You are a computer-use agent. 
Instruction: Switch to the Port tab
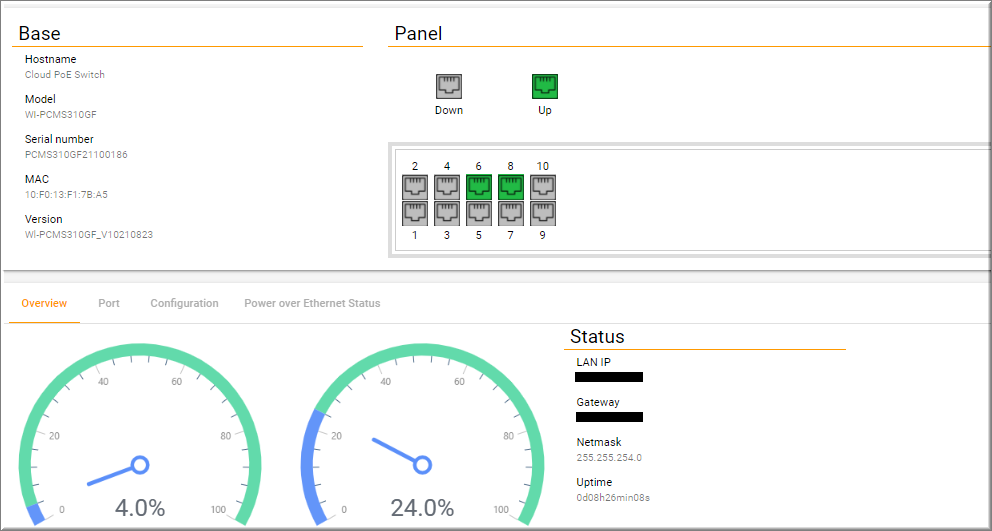coord(109,303)
